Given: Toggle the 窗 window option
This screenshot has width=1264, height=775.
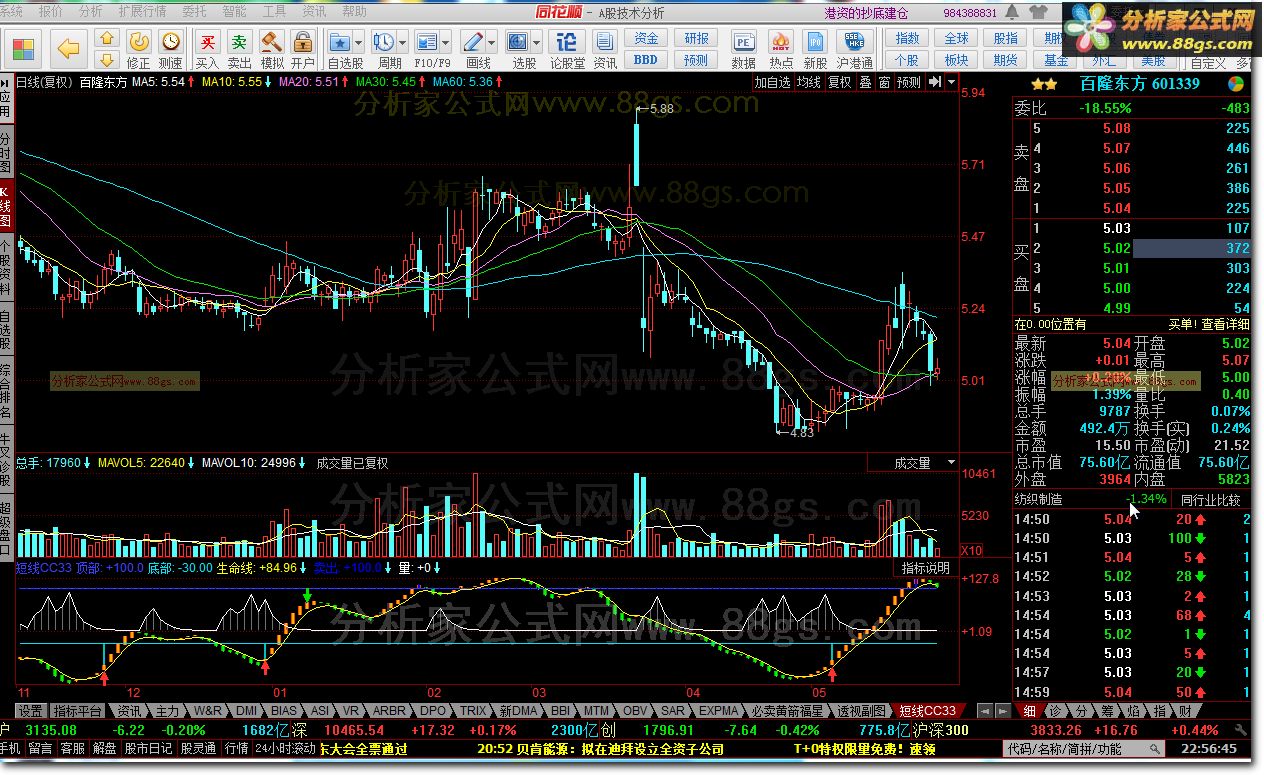Looking at the screenshot, I should [x=885, y=82].
